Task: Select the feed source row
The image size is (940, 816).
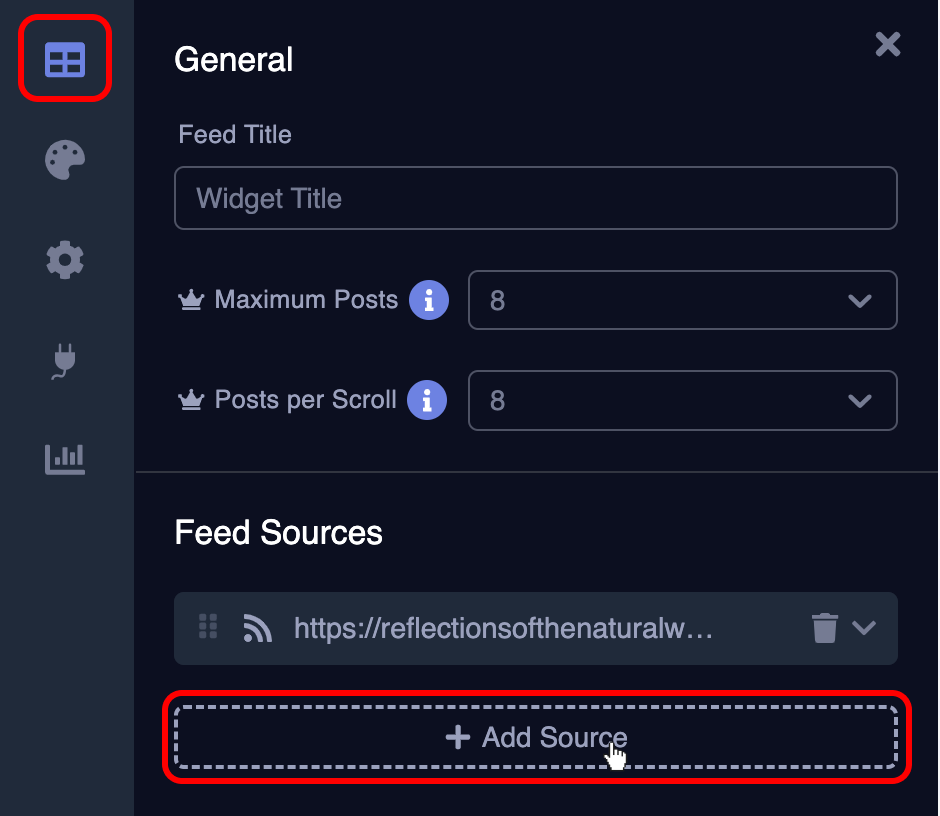Action: (x=535, y=628)
